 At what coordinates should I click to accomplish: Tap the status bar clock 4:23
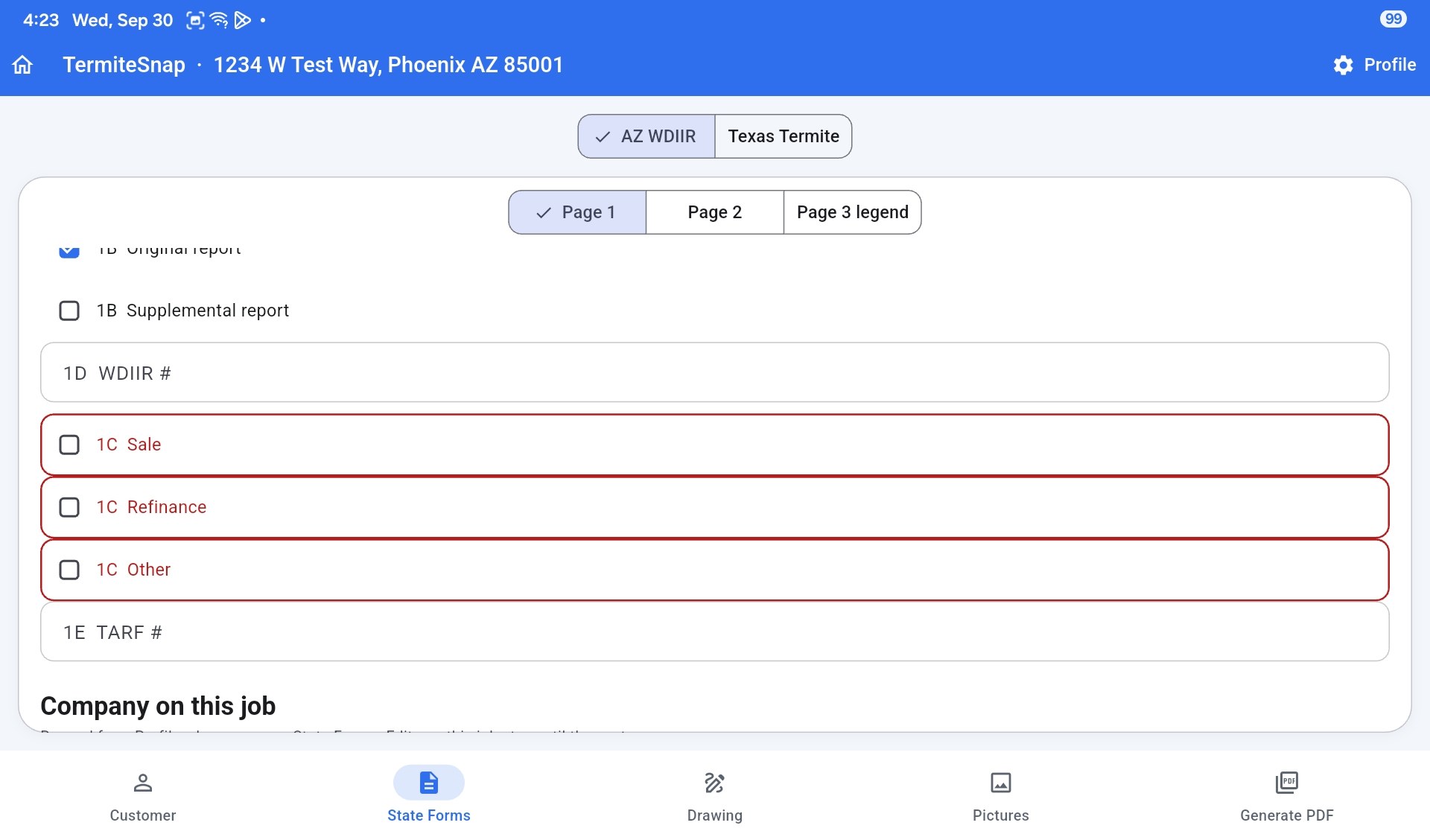tap(41, 20)
